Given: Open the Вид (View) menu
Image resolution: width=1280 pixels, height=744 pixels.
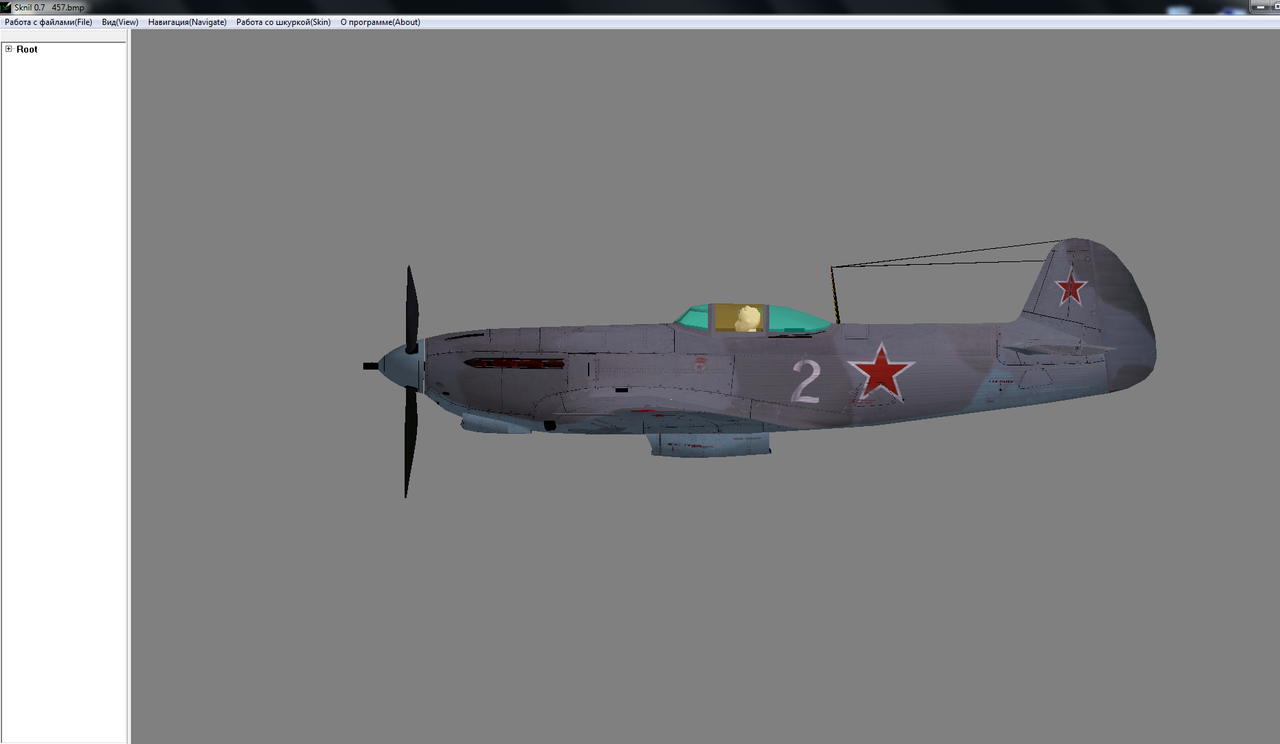Looking at the screenshot, I should click(x=120, y=22).
